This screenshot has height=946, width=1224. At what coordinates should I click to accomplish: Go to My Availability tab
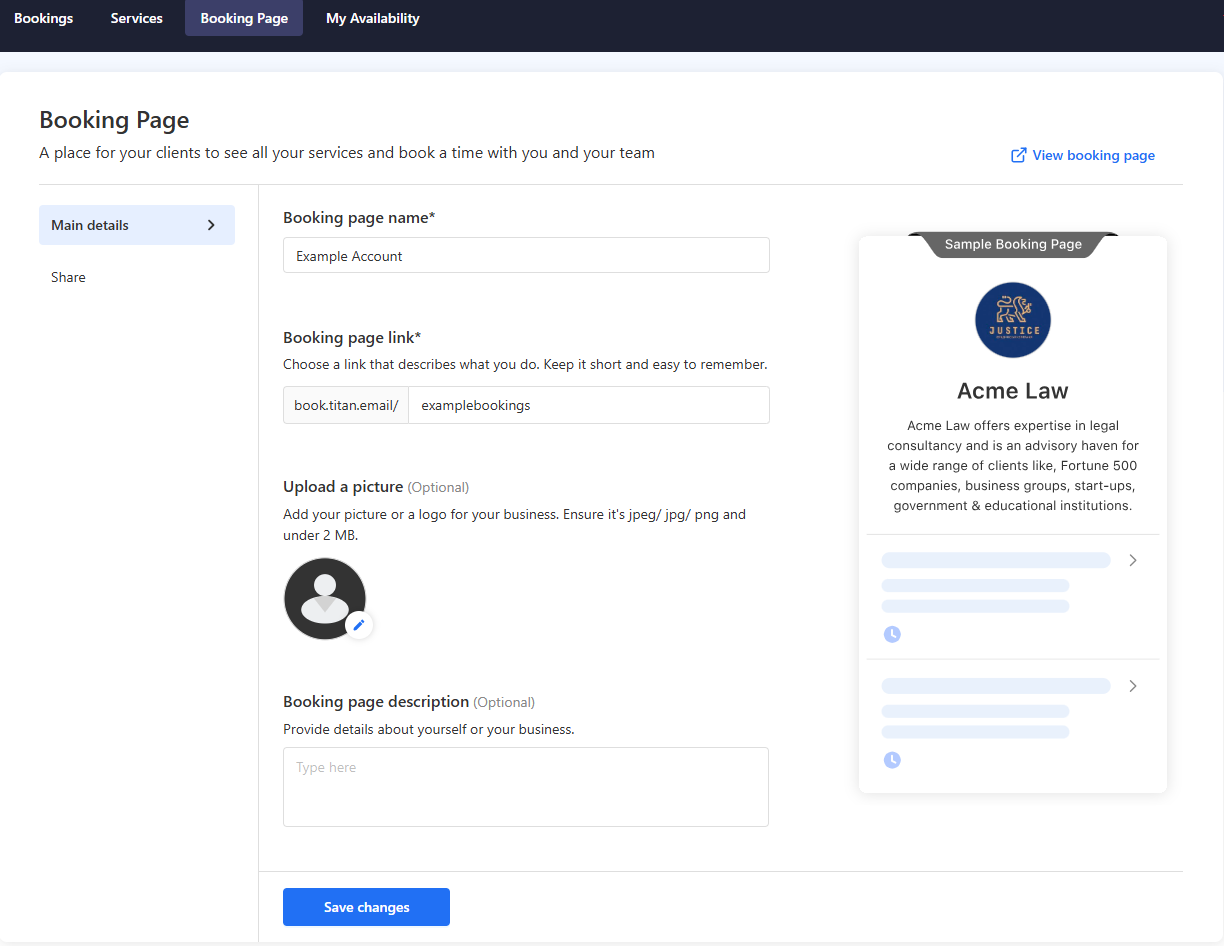[373, 18]
